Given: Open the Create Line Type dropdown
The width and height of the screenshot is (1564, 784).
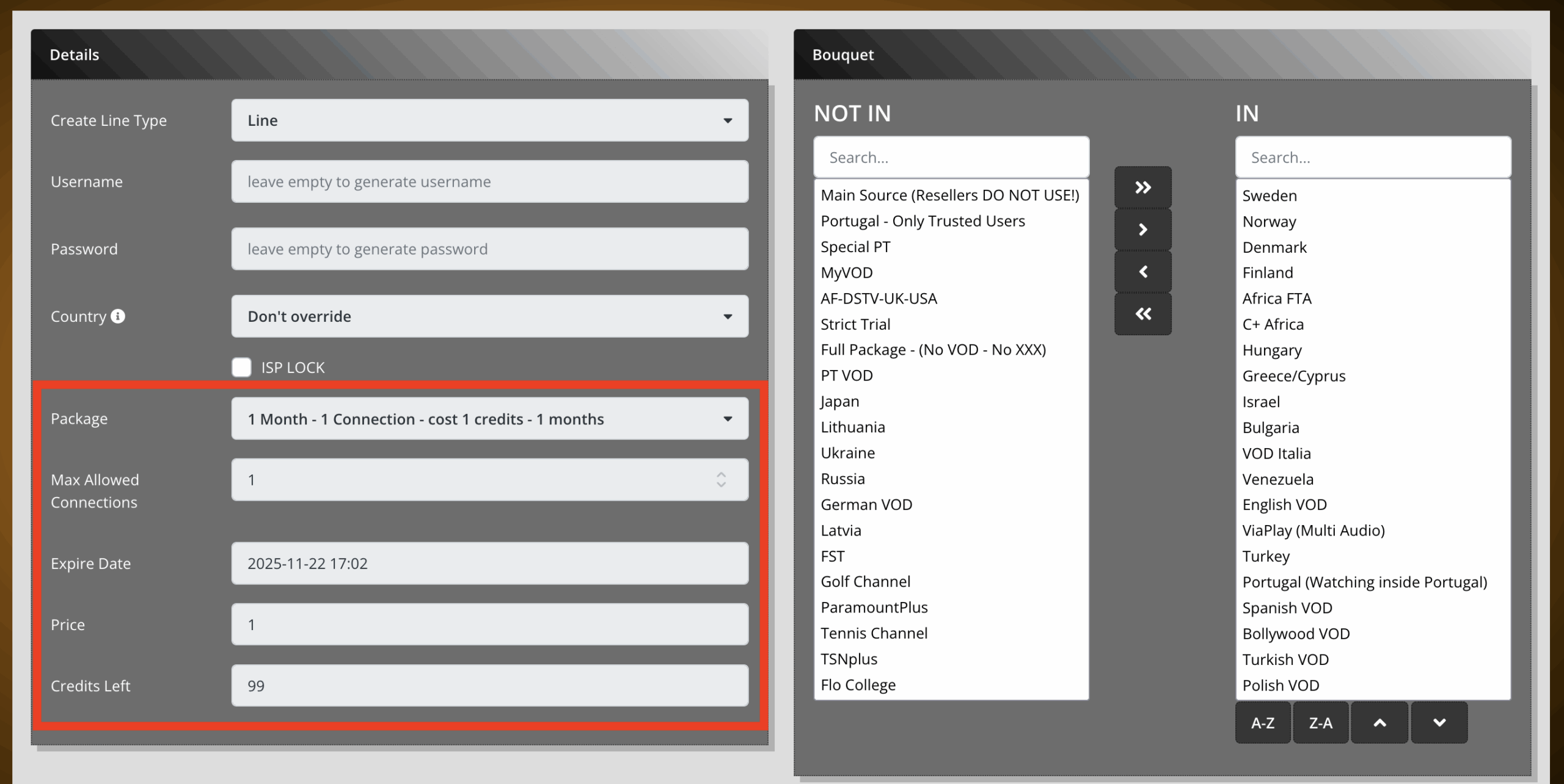Looking at the screenshot, I should click(489, 120).
